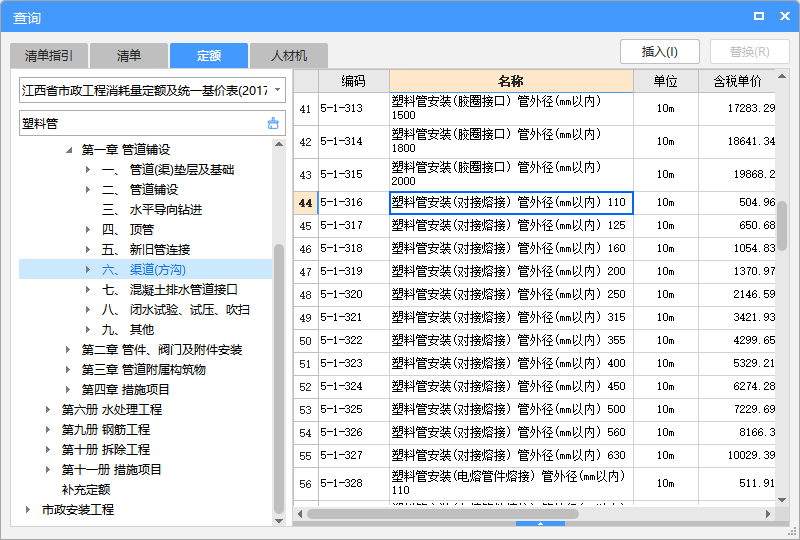Expand the 二、管道铺设 tree node
Viewport: 800px width, 540px height.
coord(88,189)
